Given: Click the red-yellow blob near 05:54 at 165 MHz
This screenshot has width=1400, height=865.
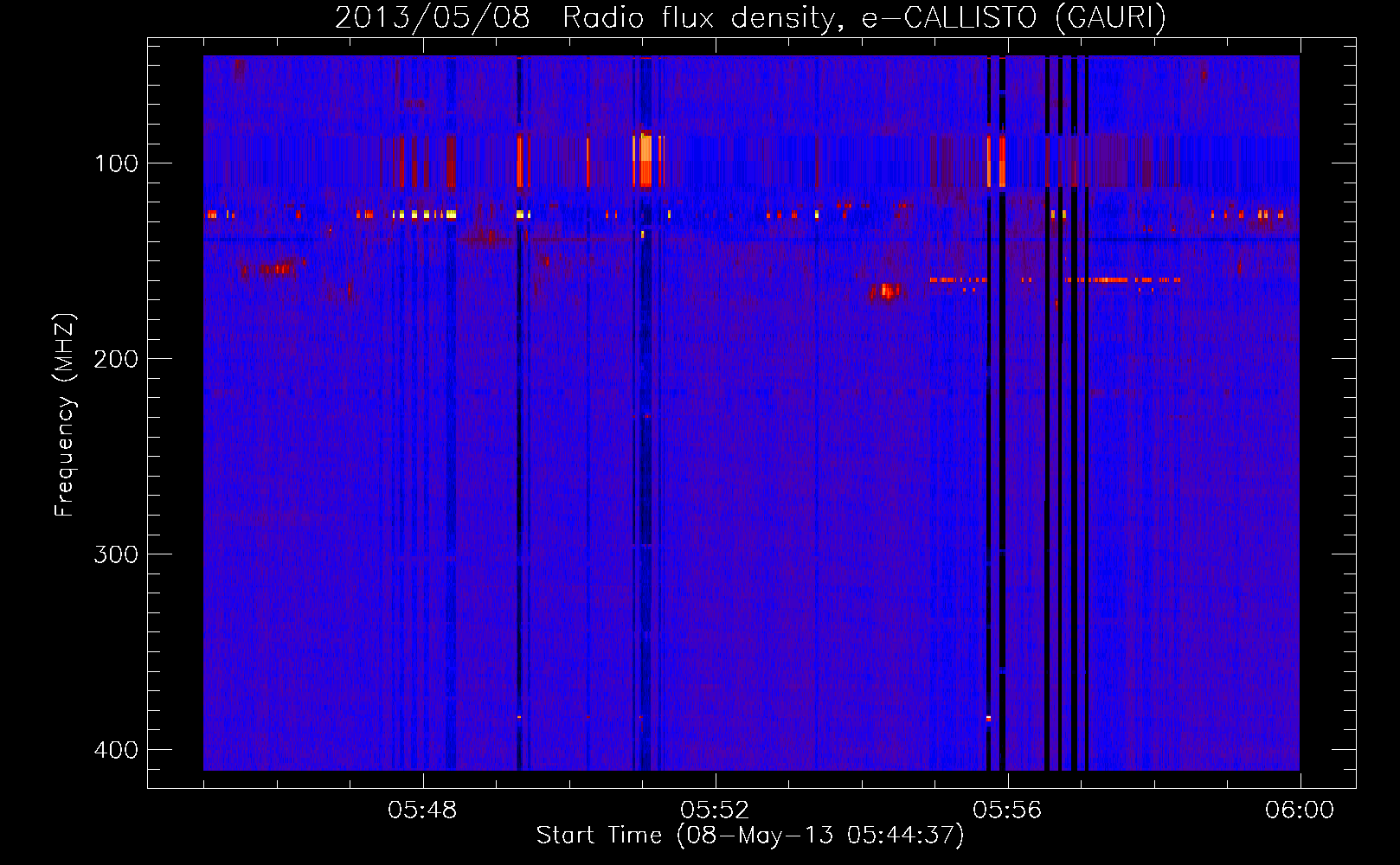Looking at the screenshot, I should click(x=885, y=292).
